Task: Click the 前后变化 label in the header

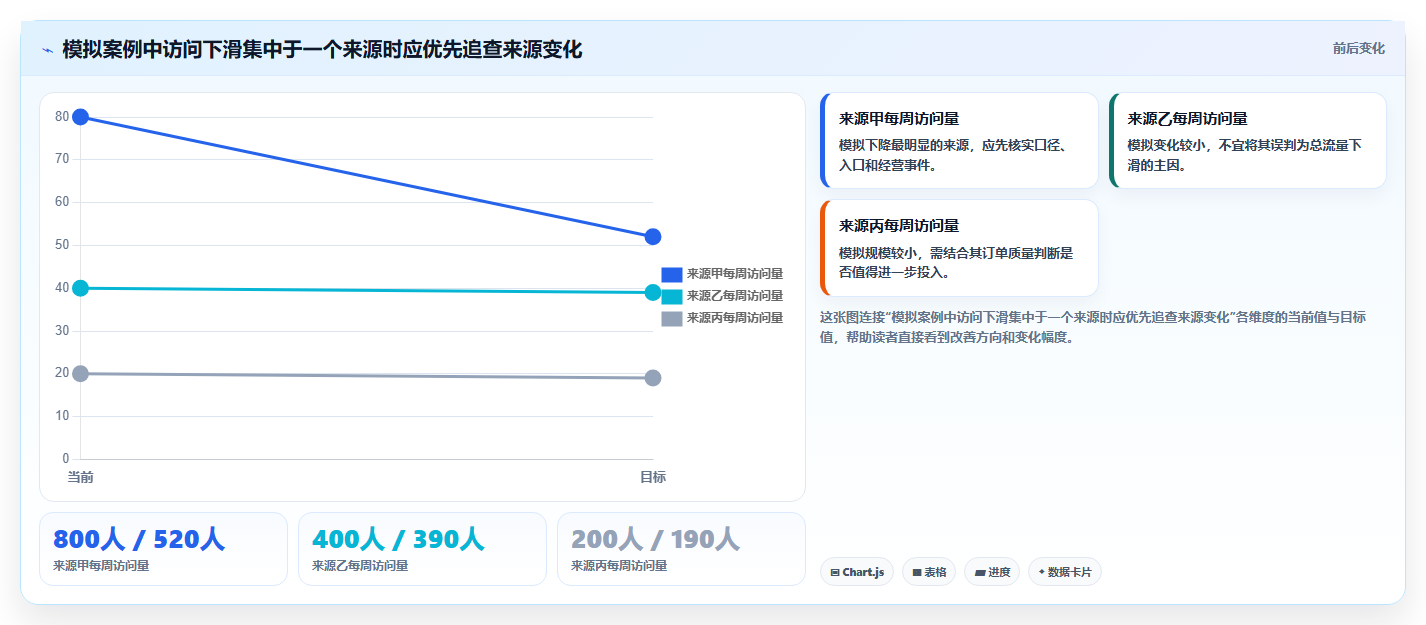Action: pyautogui.click(x=1358, y=48)
